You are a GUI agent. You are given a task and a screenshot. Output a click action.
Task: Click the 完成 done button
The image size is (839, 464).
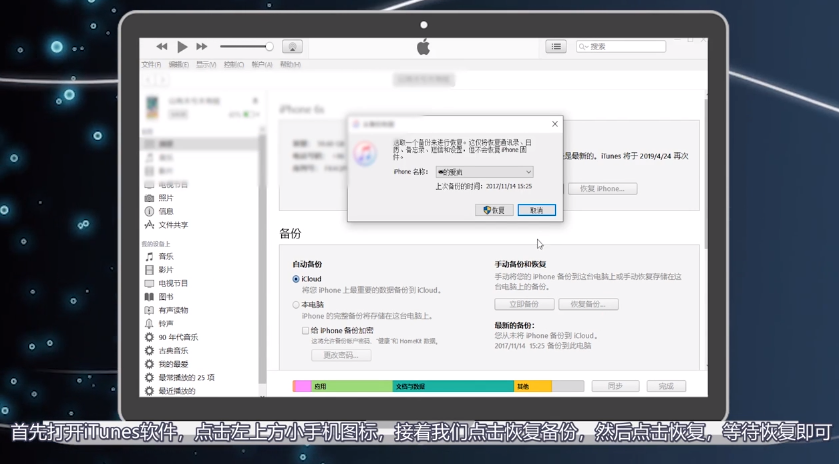point(666,386)
